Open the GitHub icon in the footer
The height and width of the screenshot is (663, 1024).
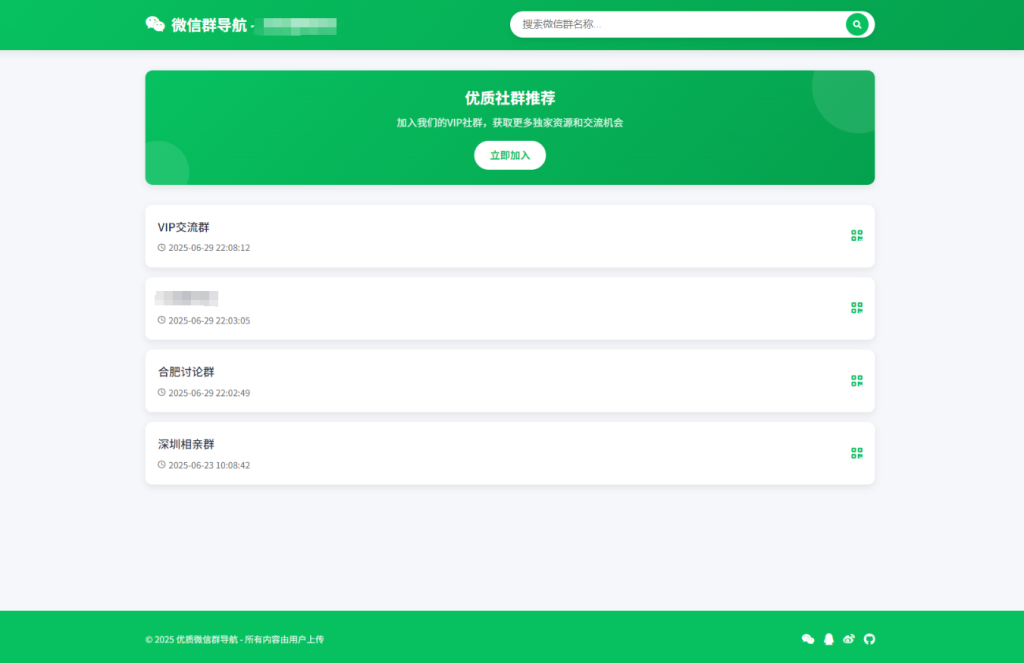869,638
